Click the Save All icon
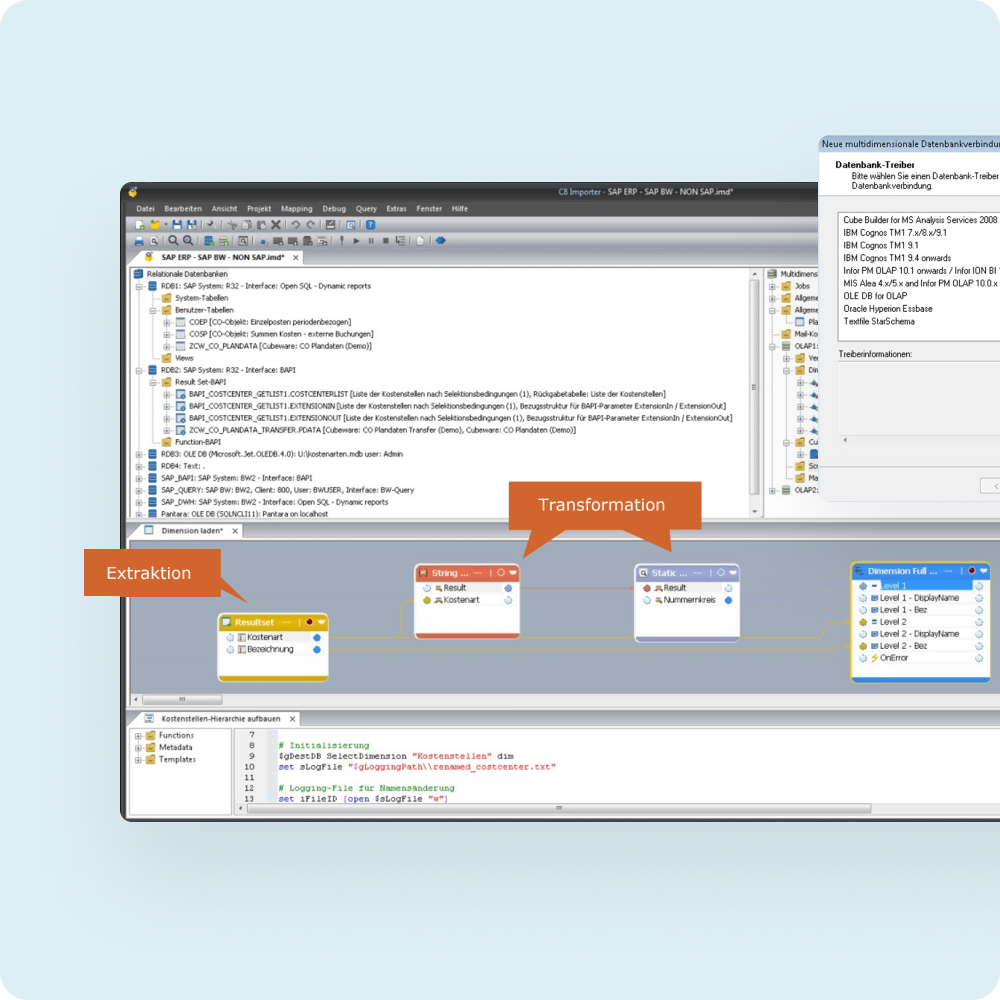 (190, 224)
